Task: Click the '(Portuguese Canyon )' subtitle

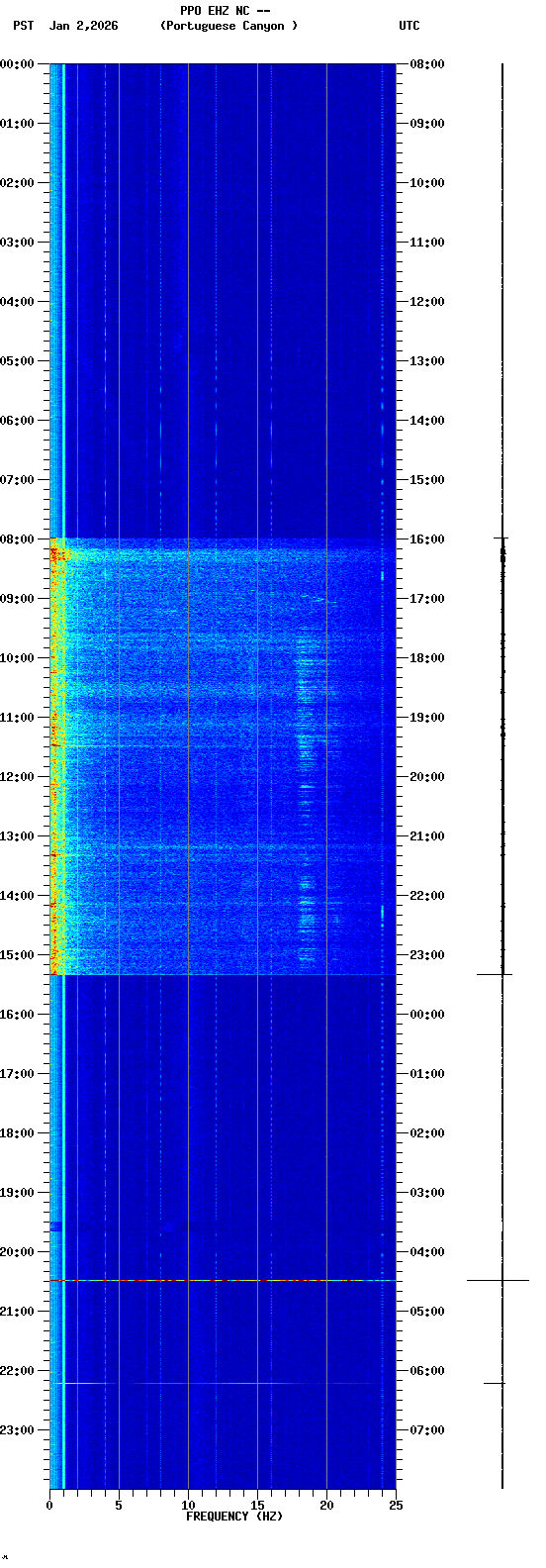Action: click(228, 26)
